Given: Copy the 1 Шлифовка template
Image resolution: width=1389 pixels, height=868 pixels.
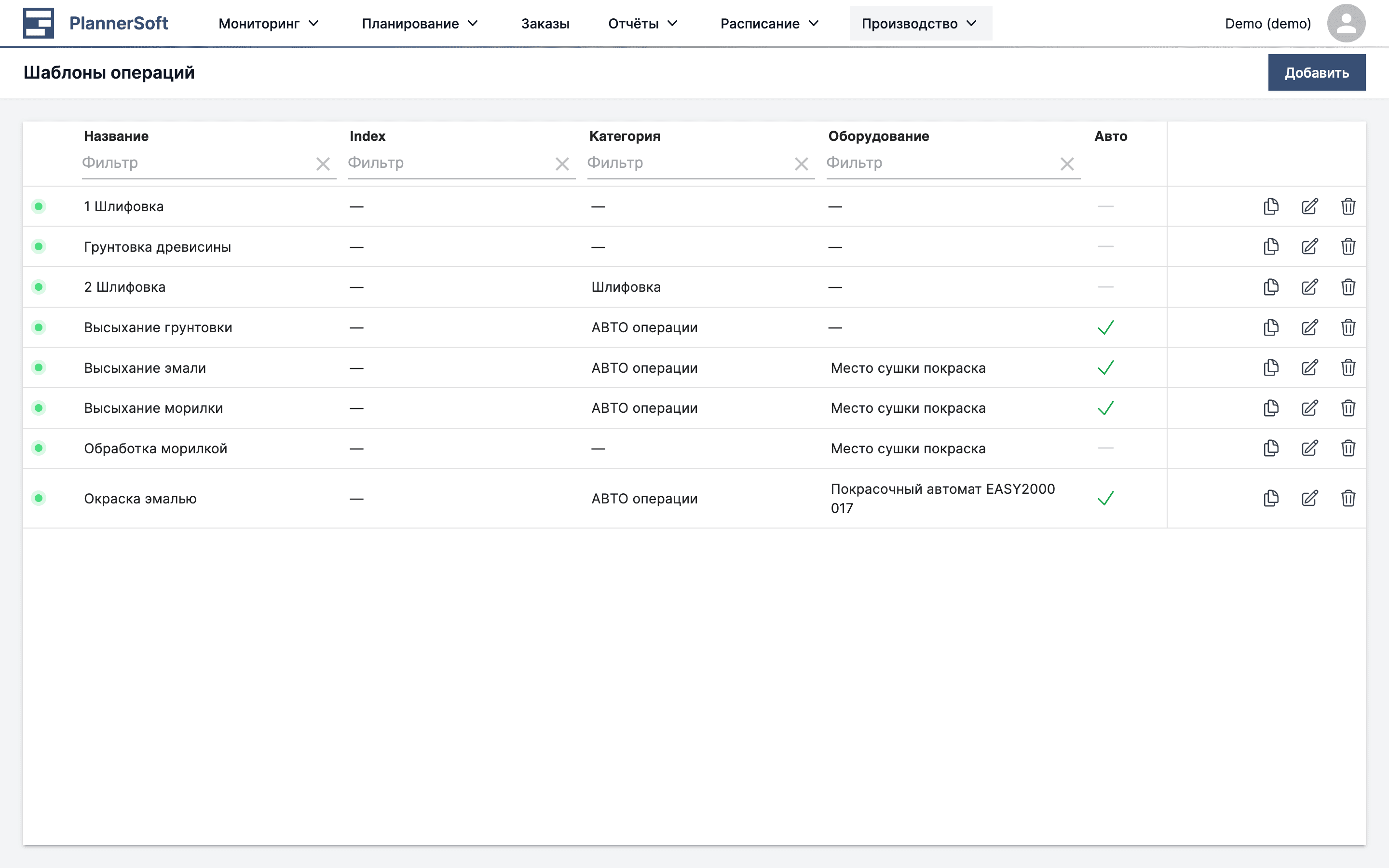Looking at the screenshot, I should point(1271,206).
